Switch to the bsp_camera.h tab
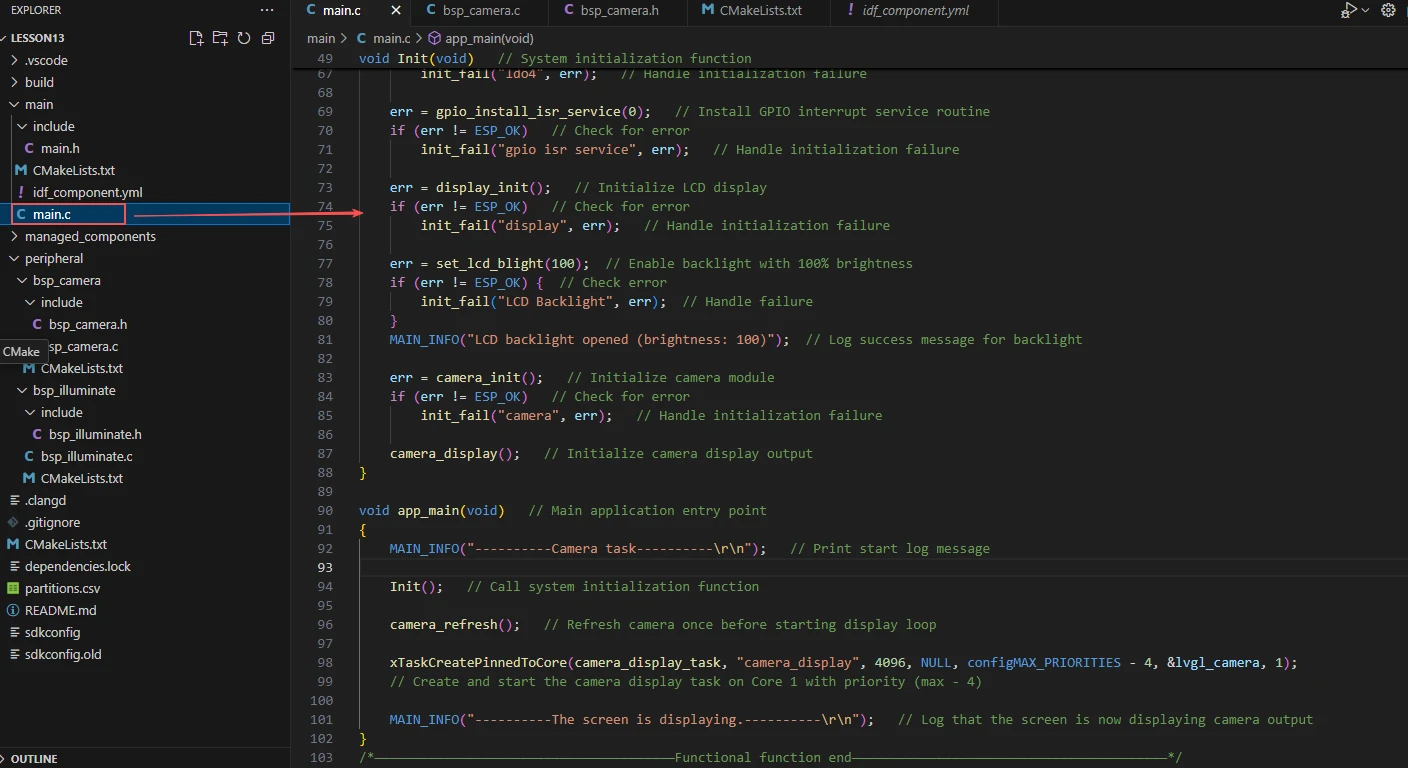 pyautogui.click(x=619, y=11)
